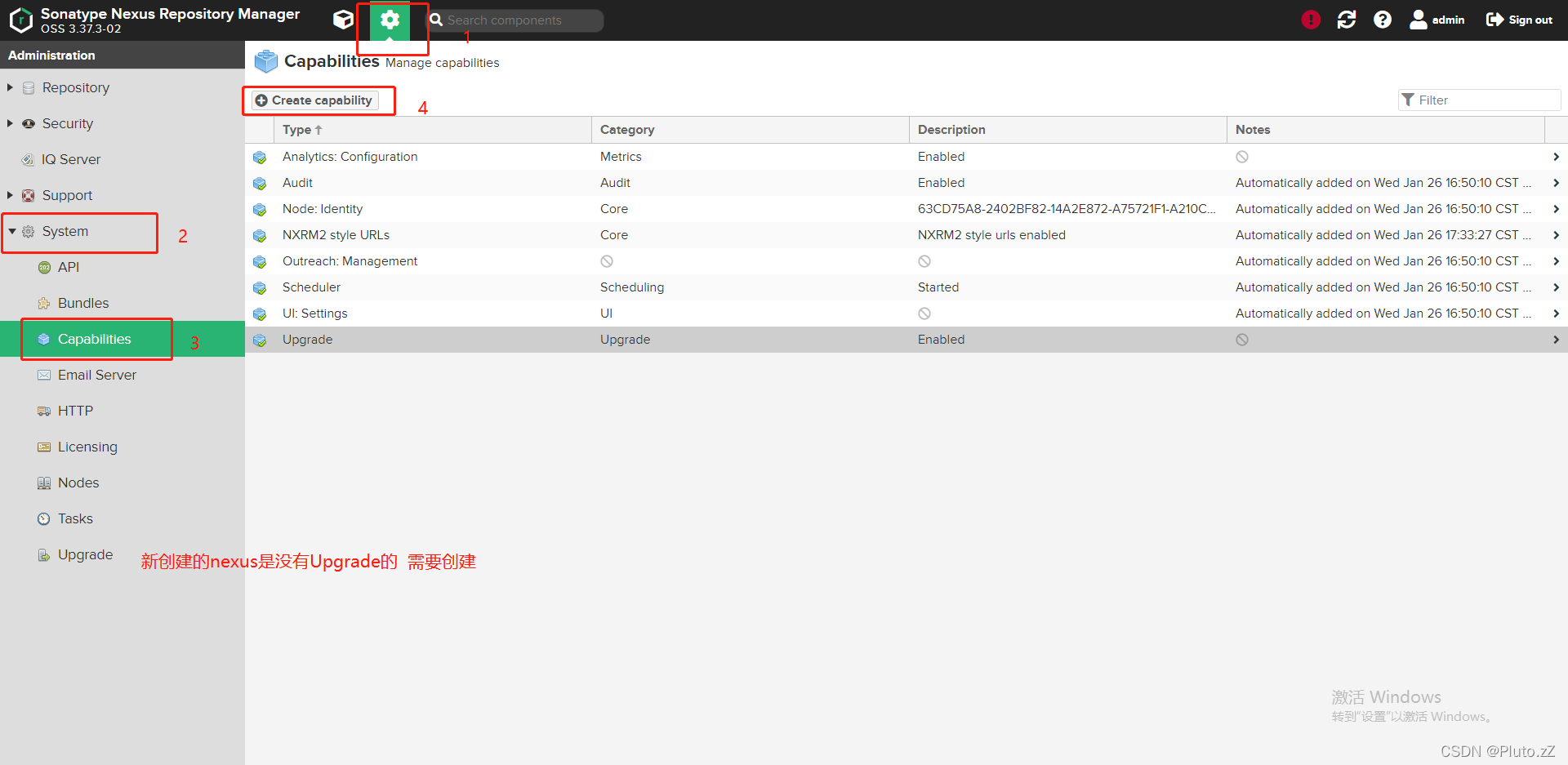Screen dimensions: 1568x765
Task: Open the Node: Identity row
Action: [x=906, y=209]
